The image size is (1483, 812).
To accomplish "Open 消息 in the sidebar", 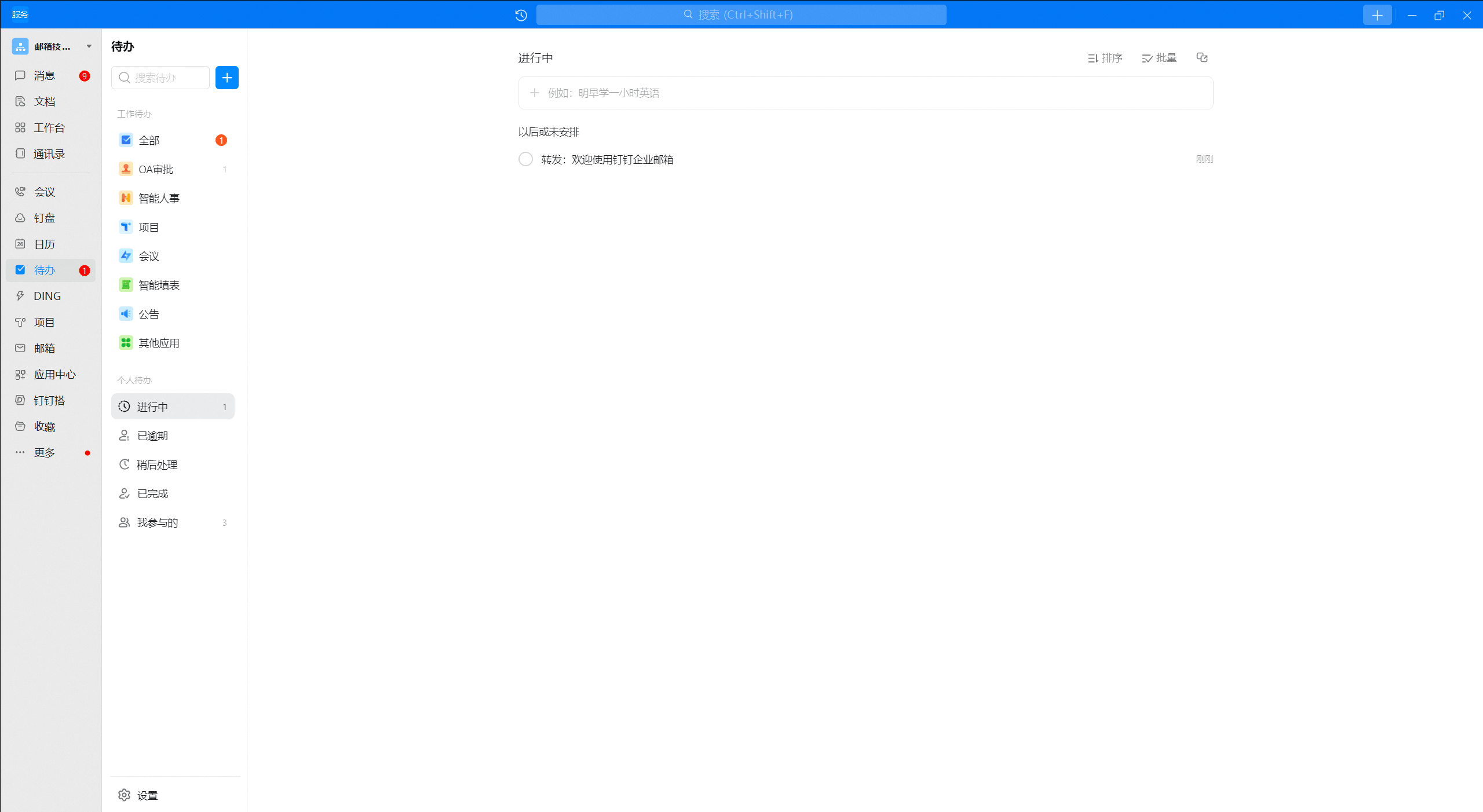I will (x=51, y=76).
